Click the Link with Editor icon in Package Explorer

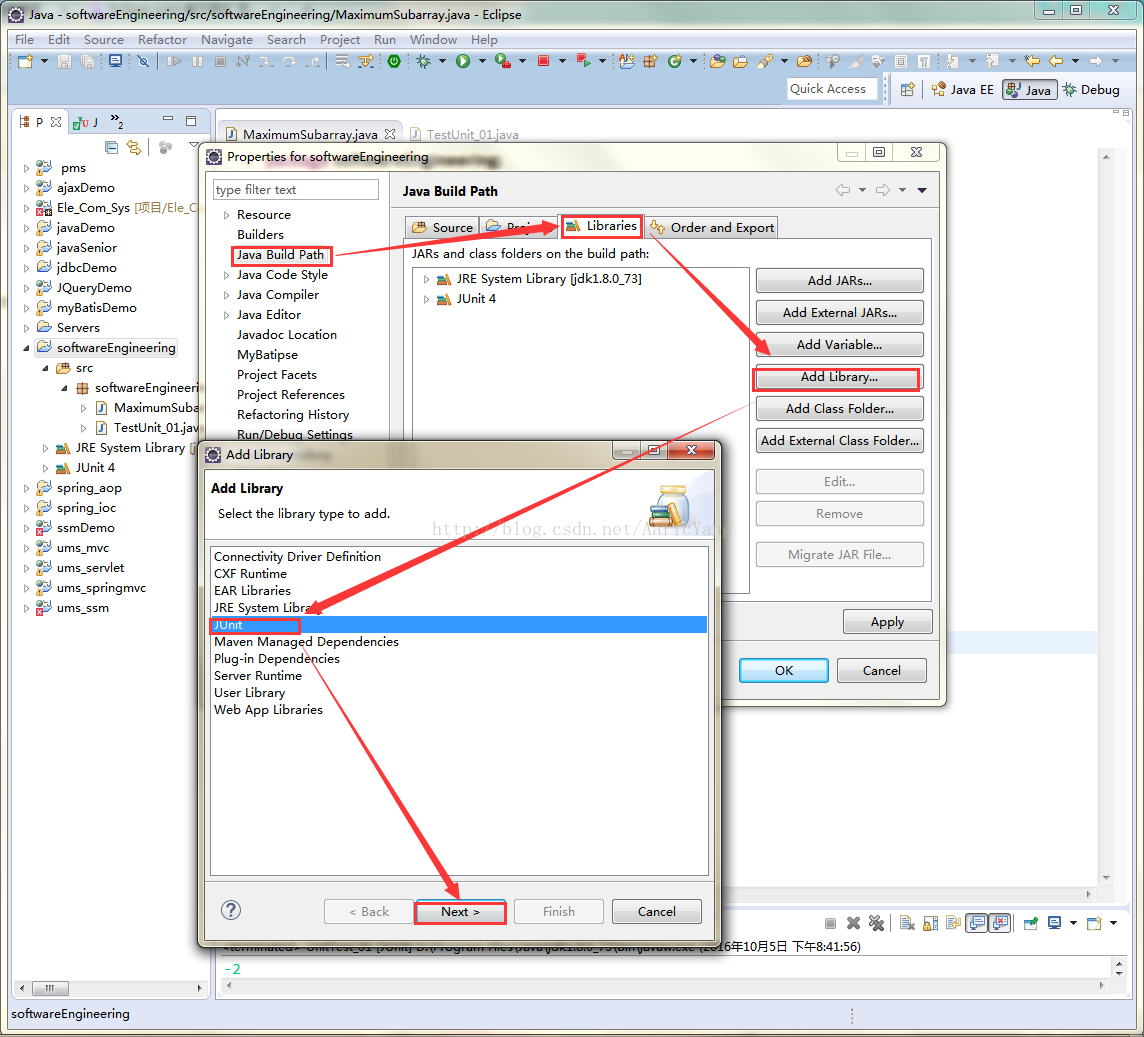point(134,147)
